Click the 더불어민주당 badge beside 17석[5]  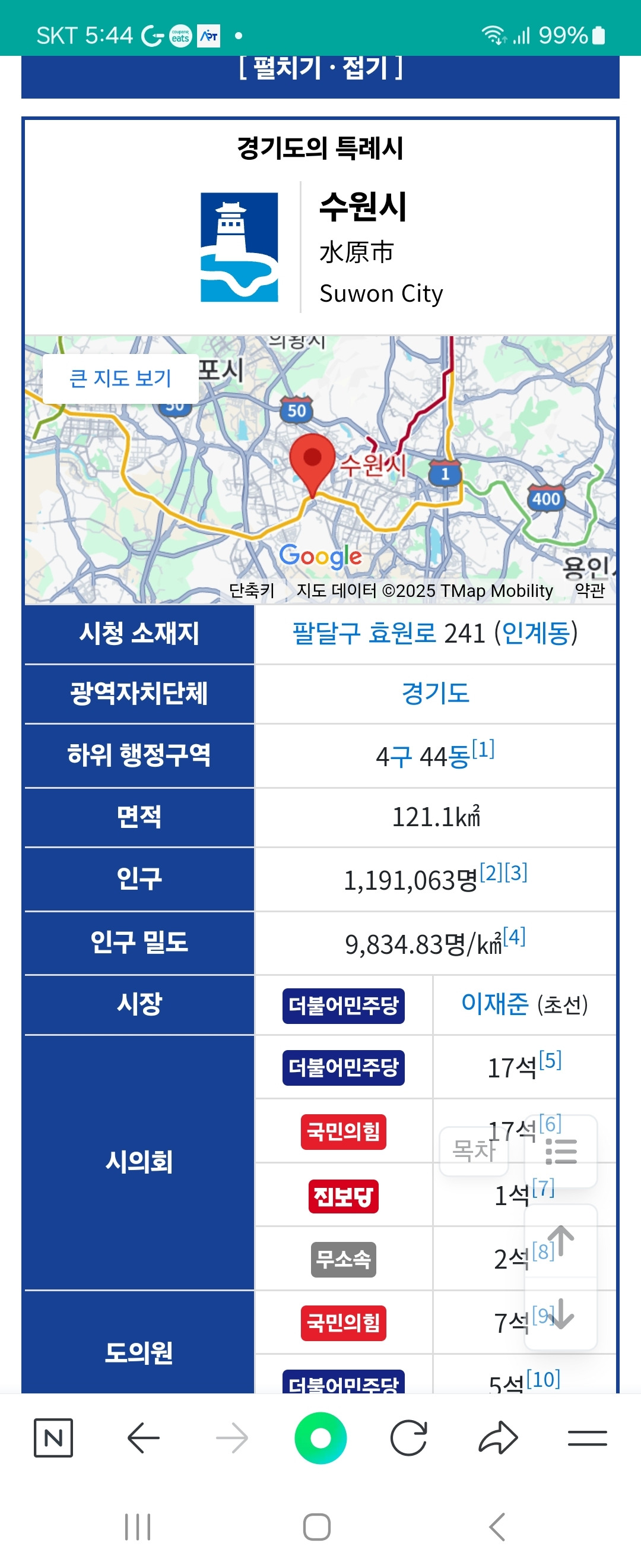coord(344,1067)
